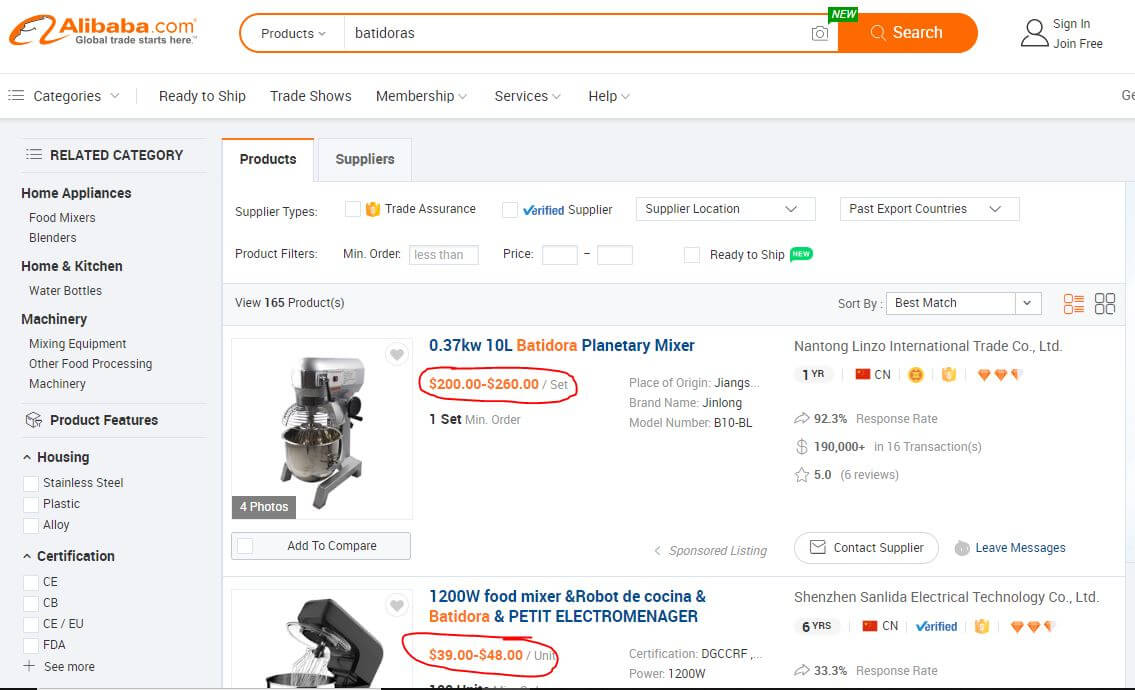Open the Planetary Mixer product thumbnail
Image resolution: width=1135 pixels, height=690 pixels.
tap(322, 429)
